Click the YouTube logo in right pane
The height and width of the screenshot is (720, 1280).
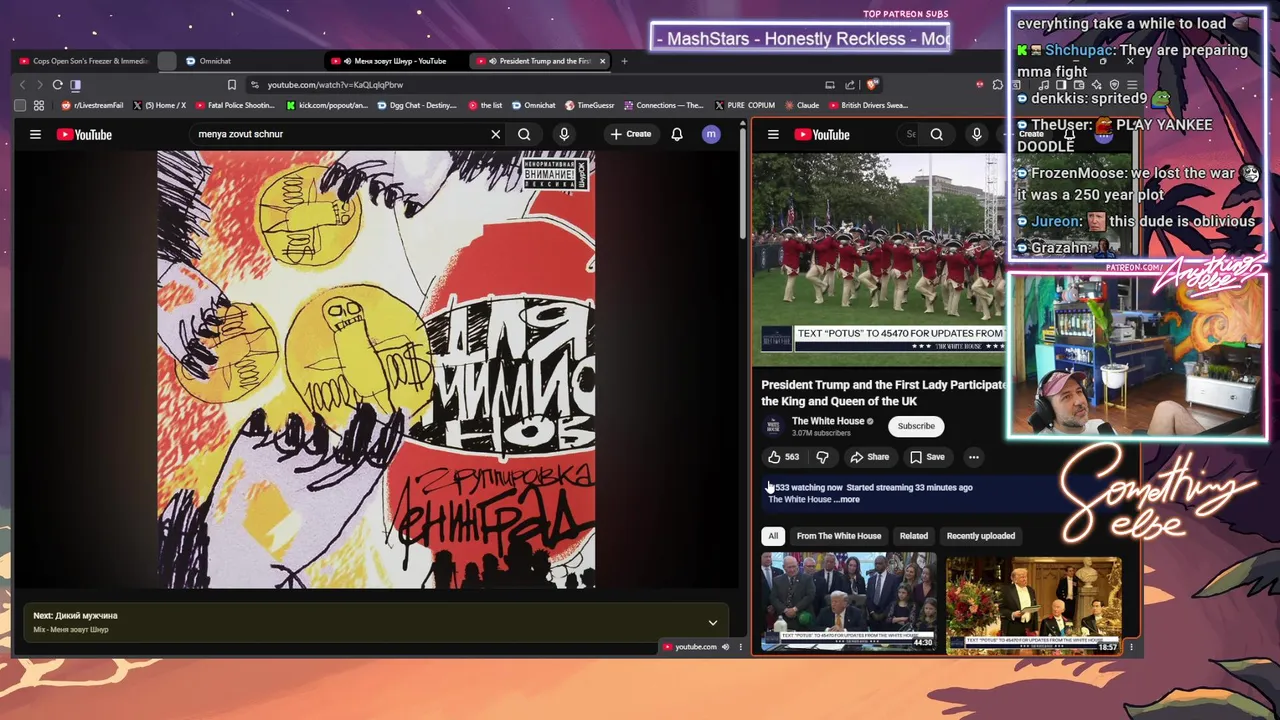pos(822,134)
